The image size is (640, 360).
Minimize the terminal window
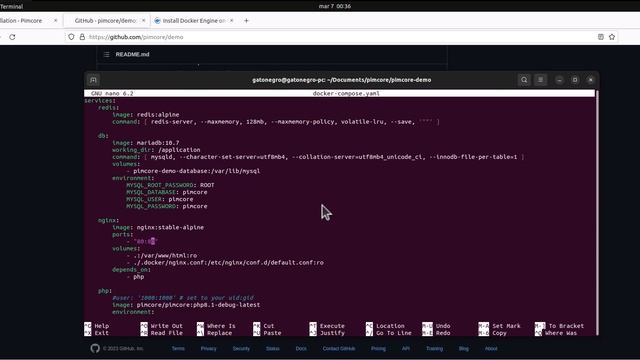coord(559,80)
